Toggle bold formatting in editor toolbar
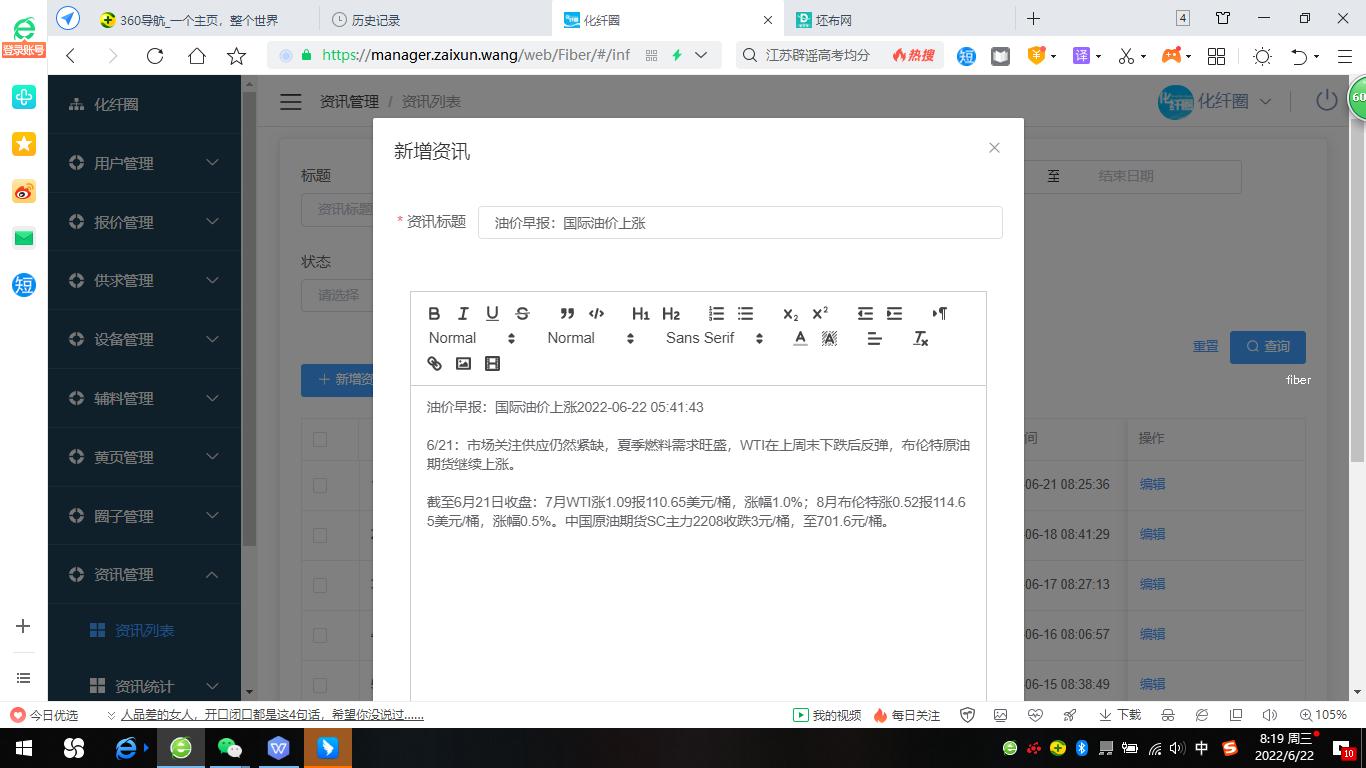 point(434,313)
